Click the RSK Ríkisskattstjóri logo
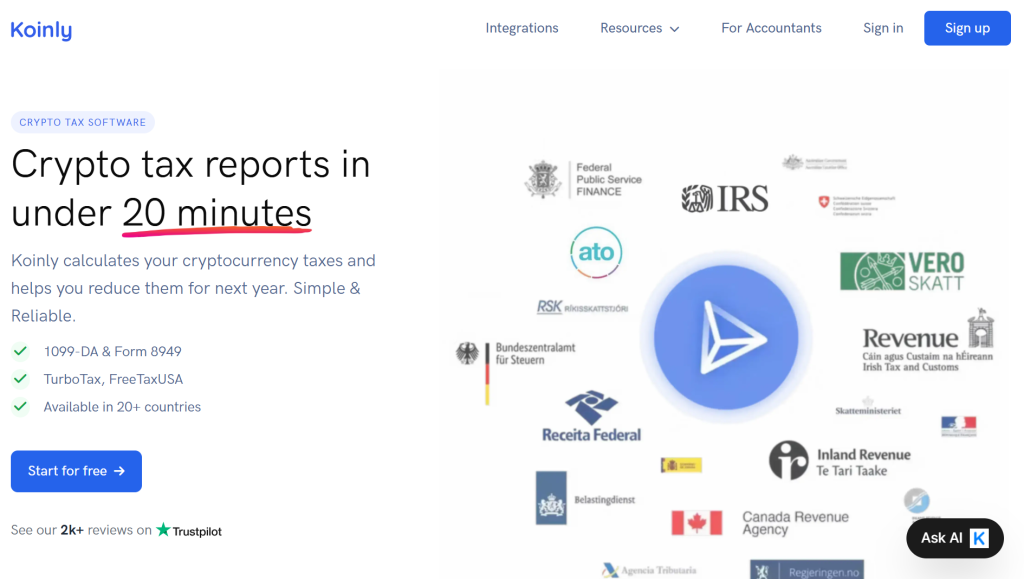 pyautogui.click(x=582, y=307)
